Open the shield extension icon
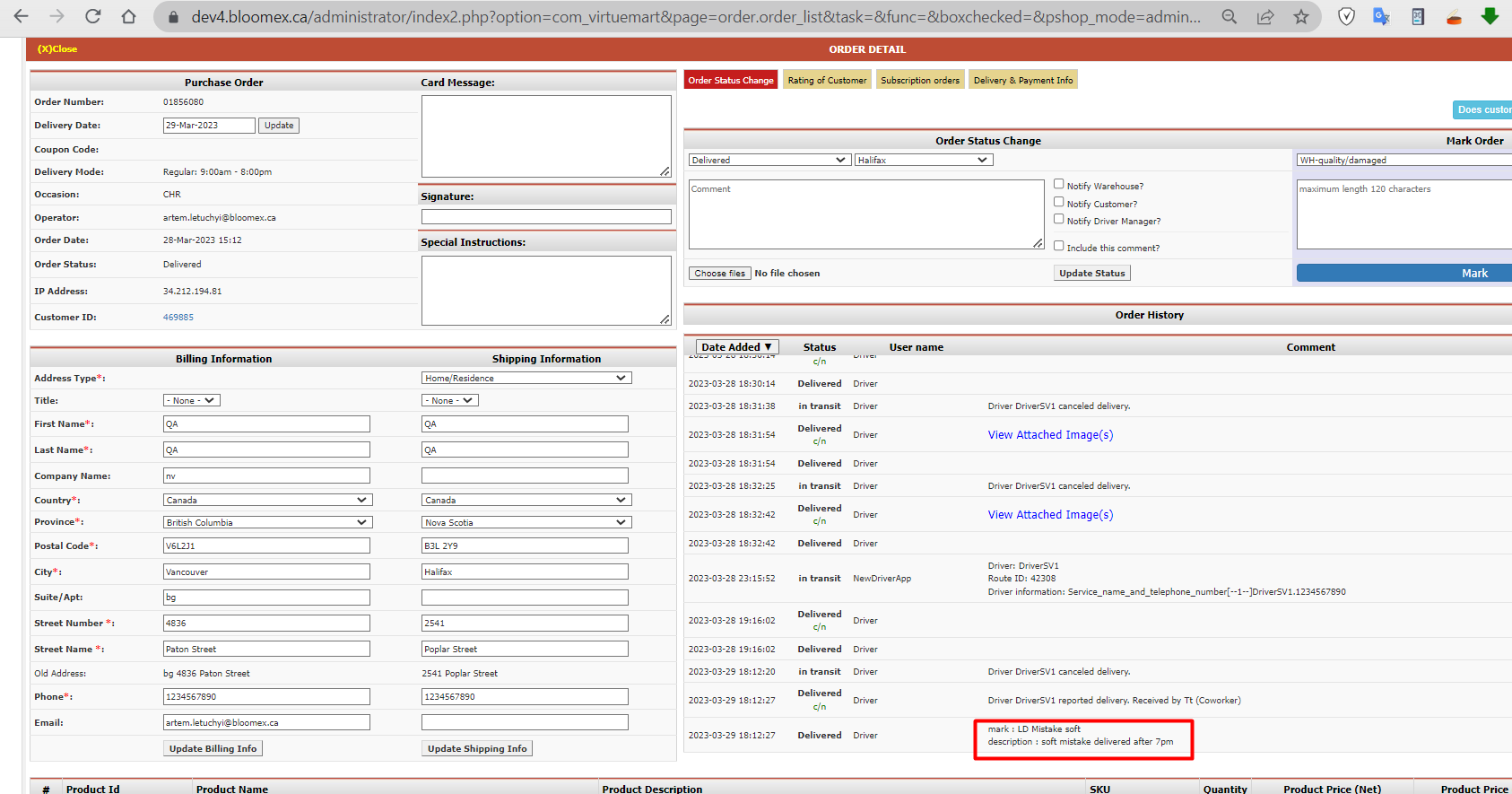The image size is (1512, 794). 1346,16
